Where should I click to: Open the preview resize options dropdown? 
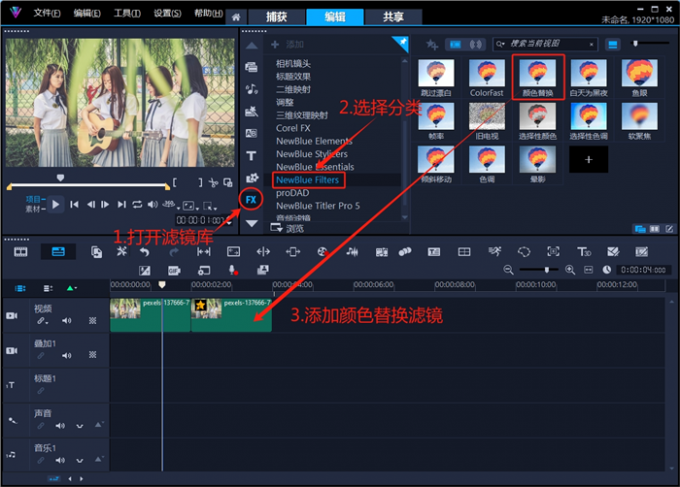point(190,206)
